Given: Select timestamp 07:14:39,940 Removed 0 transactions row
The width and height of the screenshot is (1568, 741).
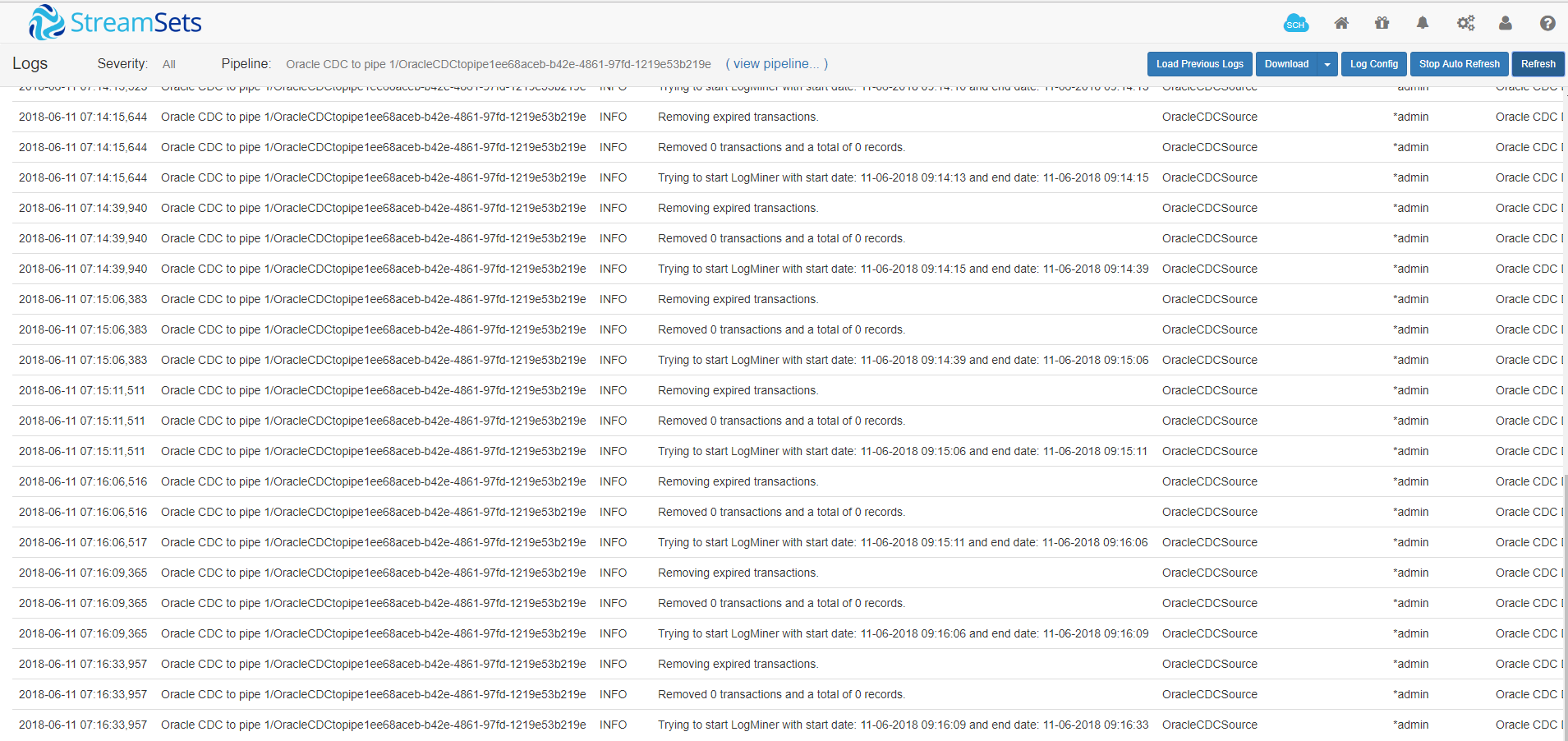Looking at the screenshot, I should pyautogui.click(x=83, y=238).
